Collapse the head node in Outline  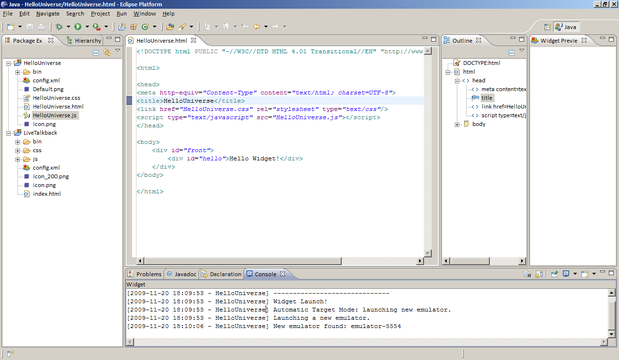457,81
